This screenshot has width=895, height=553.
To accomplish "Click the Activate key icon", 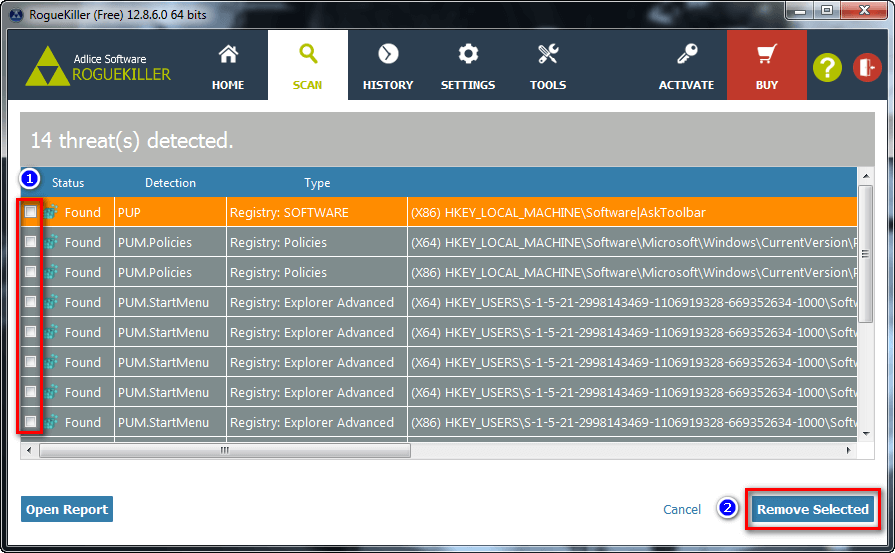I will pos(686,55).
